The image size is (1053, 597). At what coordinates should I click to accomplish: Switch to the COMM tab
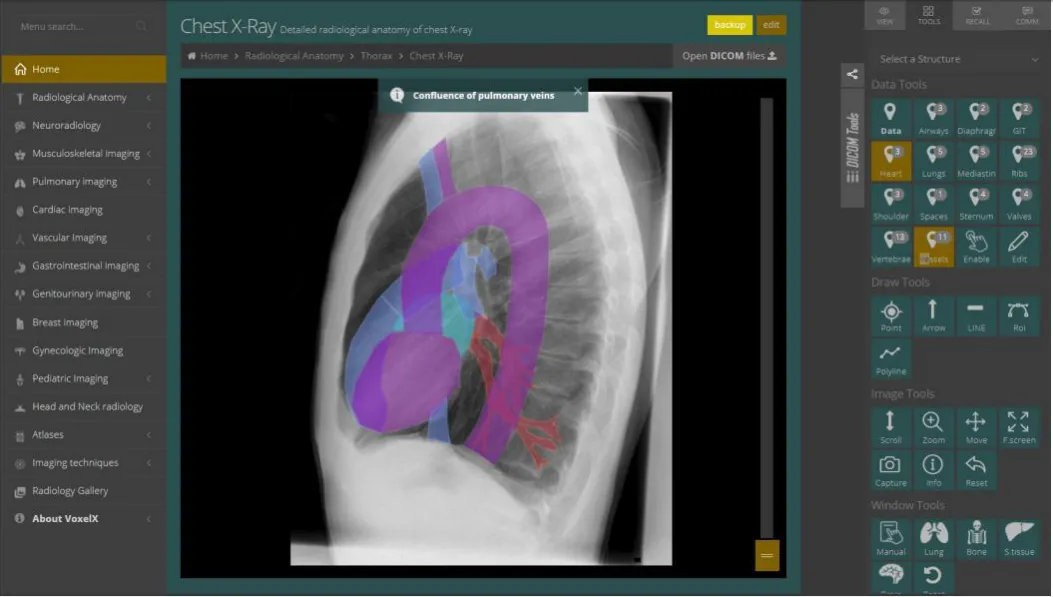click(1027, 15)
